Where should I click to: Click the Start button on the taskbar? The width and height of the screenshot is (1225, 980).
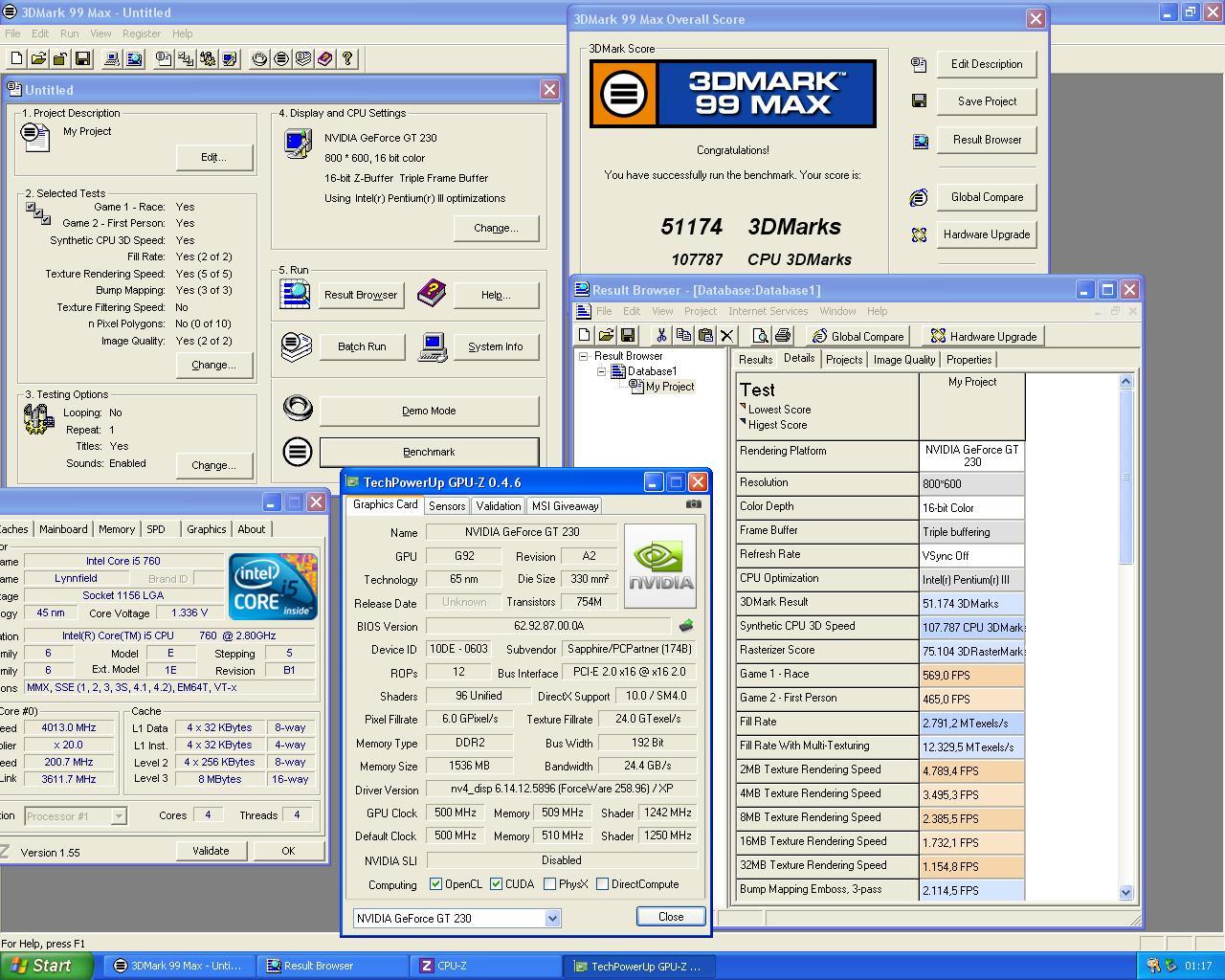(x=47, y=966)
